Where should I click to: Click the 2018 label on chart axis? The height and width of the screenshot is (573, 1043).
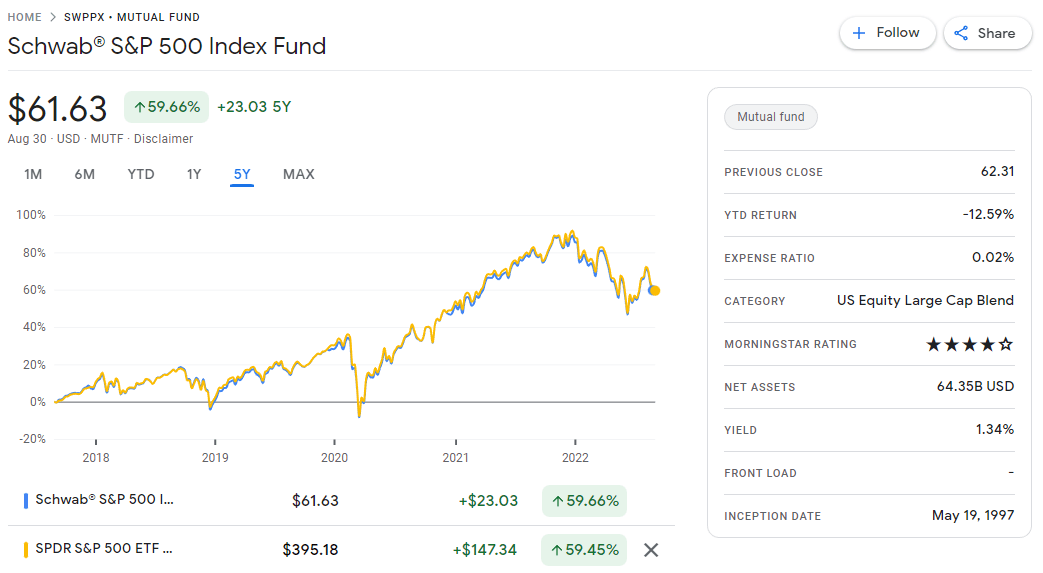(x=96, y=458)
